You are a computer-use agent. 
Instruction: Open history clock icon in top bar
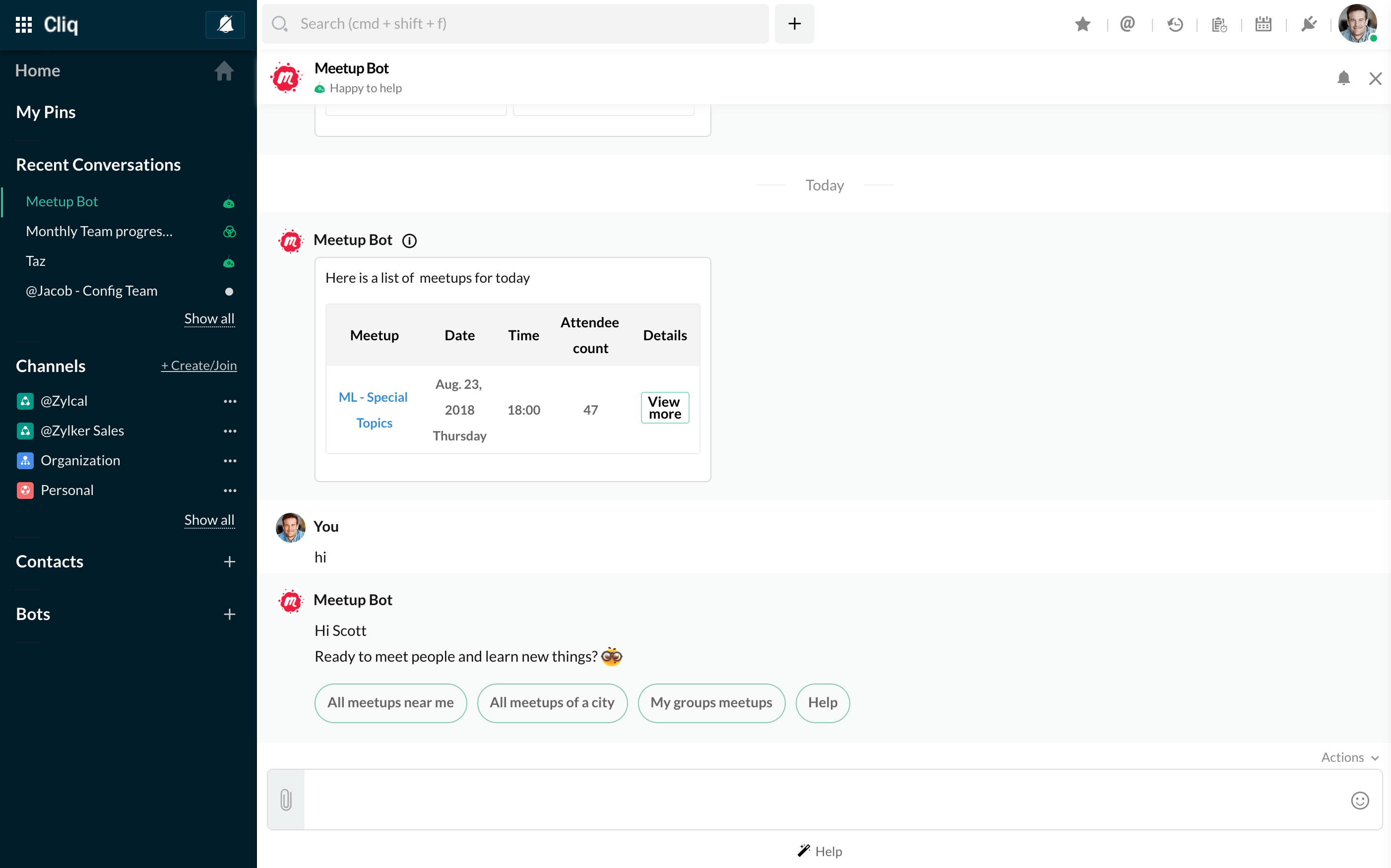click(x=1175, y=24)
